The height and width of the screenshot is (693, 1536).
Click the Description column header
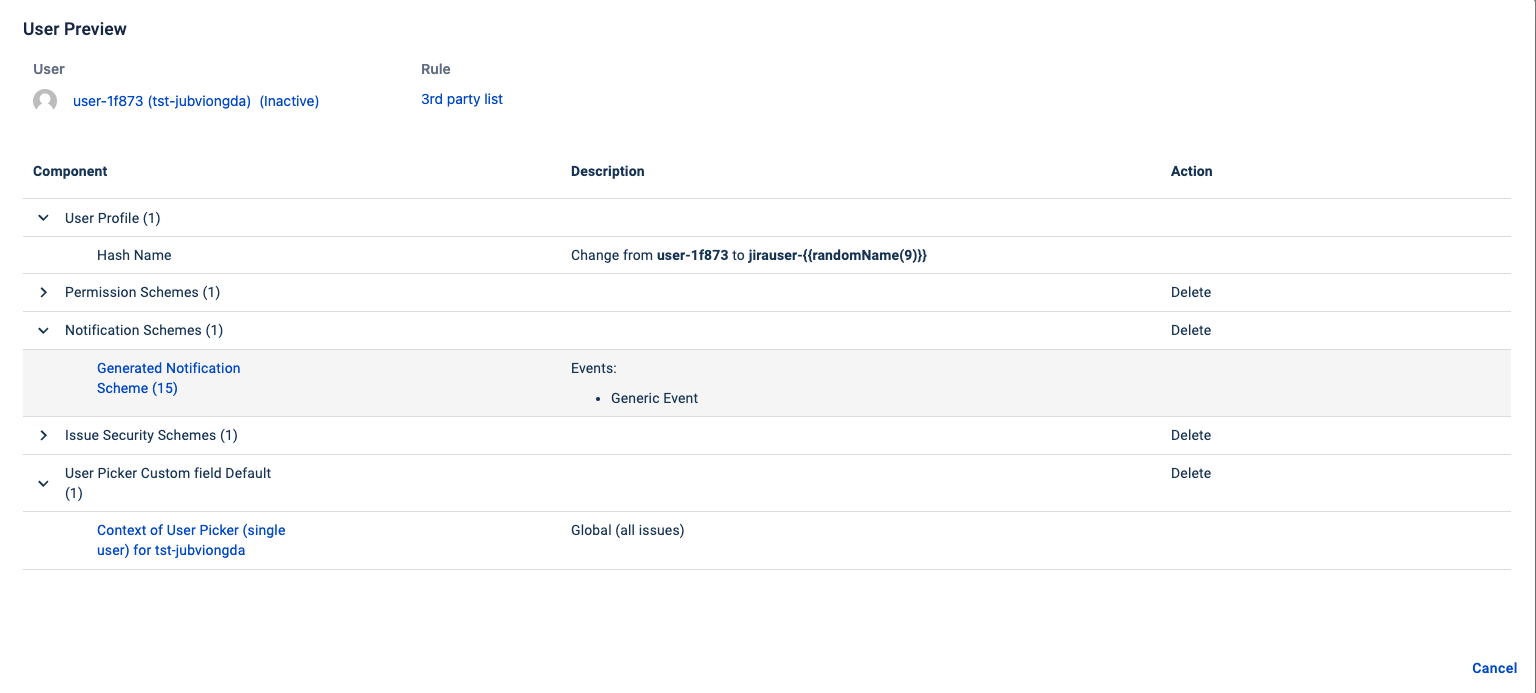tap(607, 171)
